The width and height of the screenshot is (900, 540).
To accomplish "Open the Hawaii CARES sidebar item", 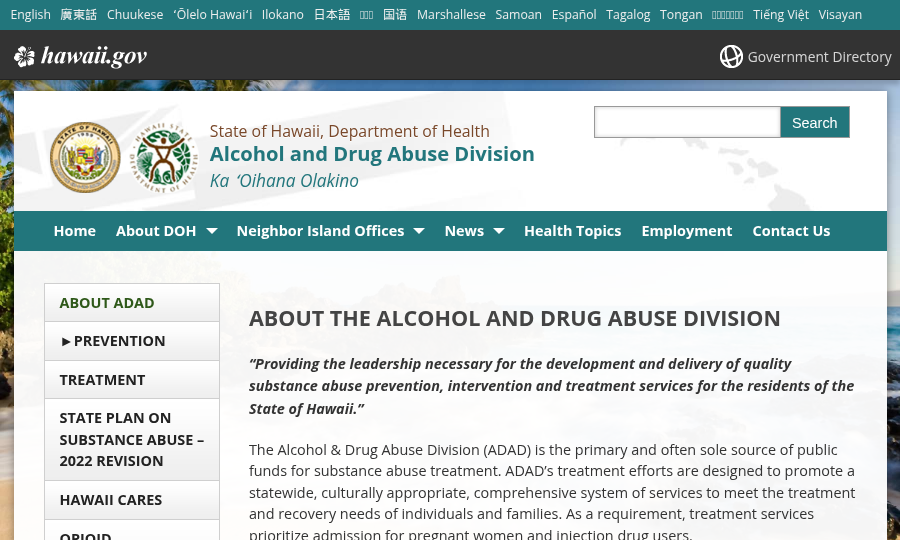I will pos(132,500).
